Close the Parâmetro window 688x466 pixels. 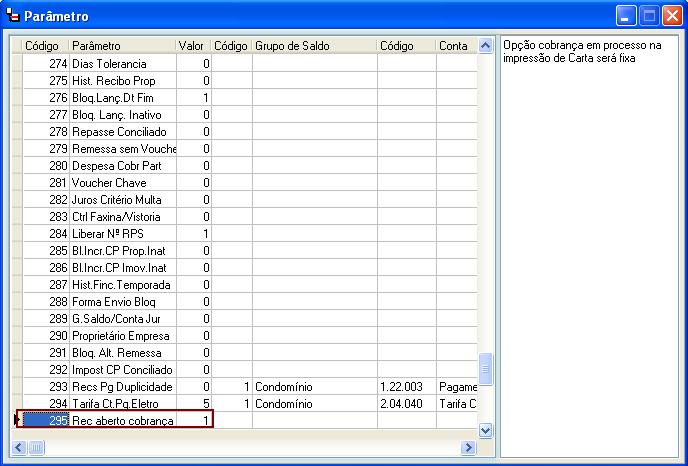671,16
